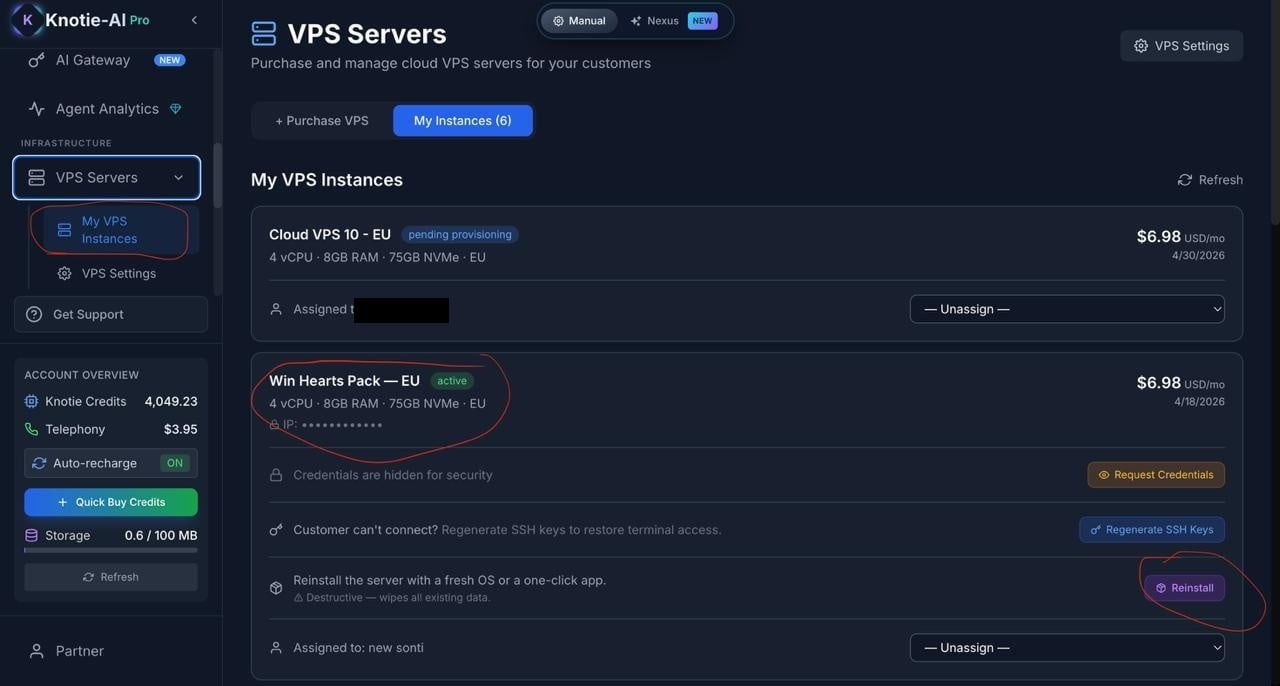Click the box icon beside Reinstall the server

(276, 588)
